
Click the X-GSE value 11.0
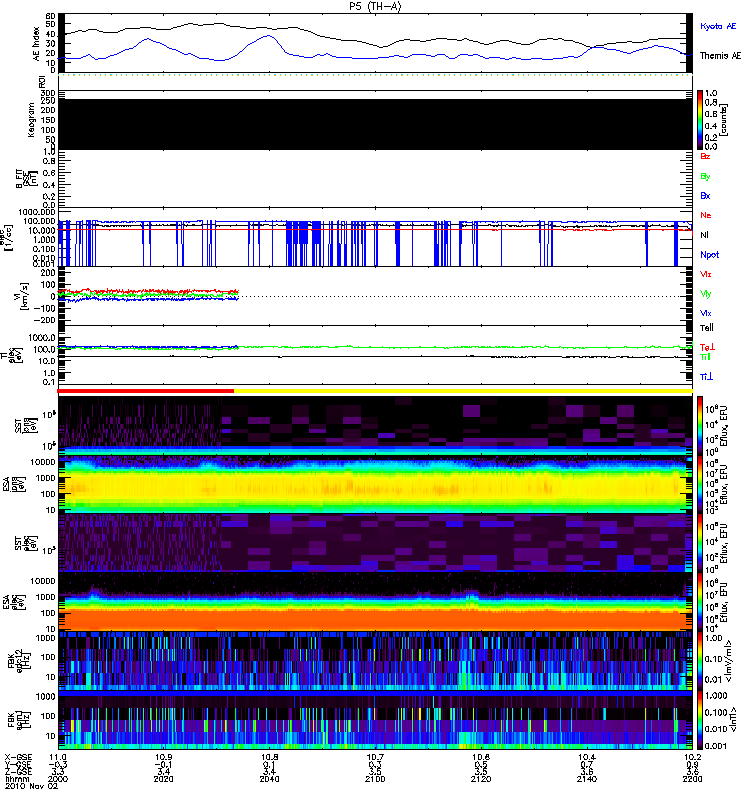(x=58, y=758)
